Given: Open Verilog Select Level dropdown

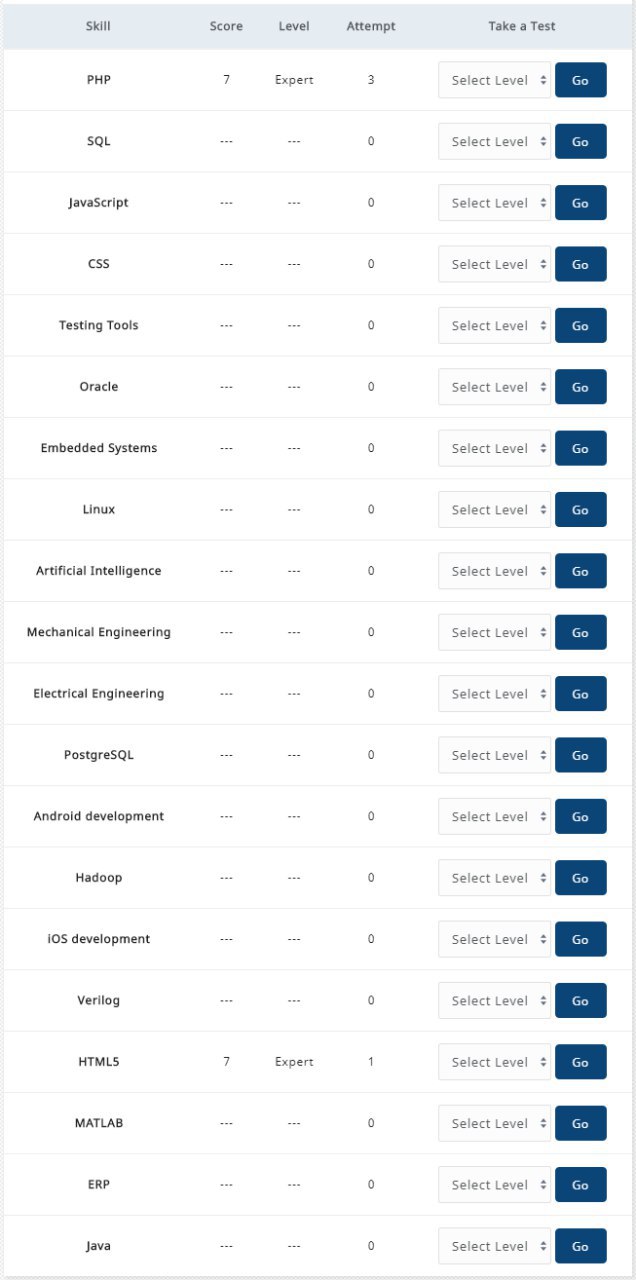Looking at the screenshot, I should [495, 1001].
